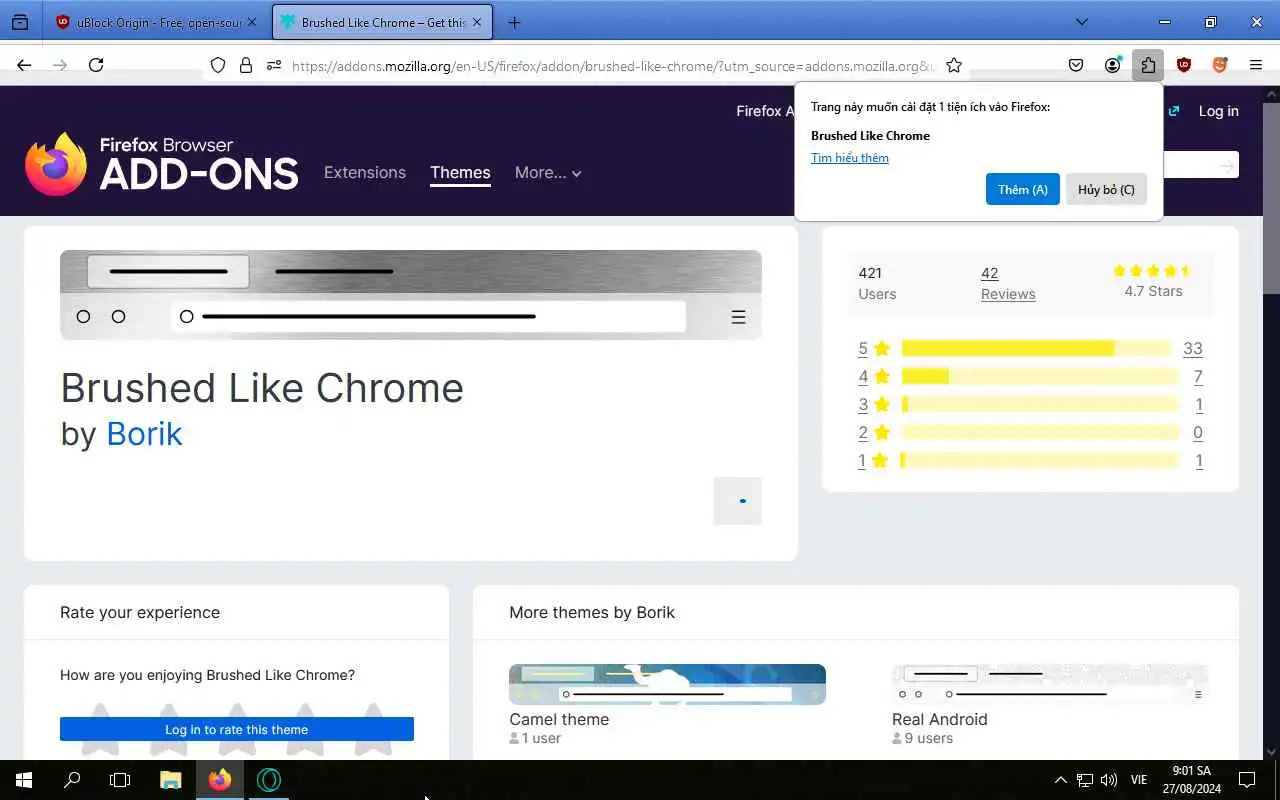Open Task View on the taskbar
Screen dimensions: 1280x800
point(120,780)
